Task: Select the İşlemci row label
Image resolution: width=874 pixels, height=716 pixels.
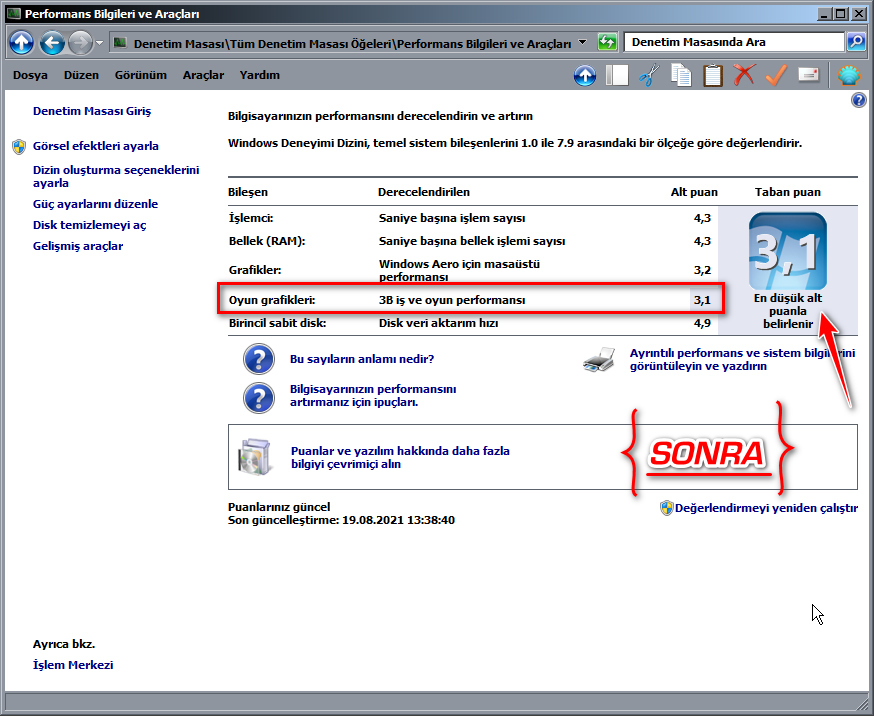Action: [251, 218]
